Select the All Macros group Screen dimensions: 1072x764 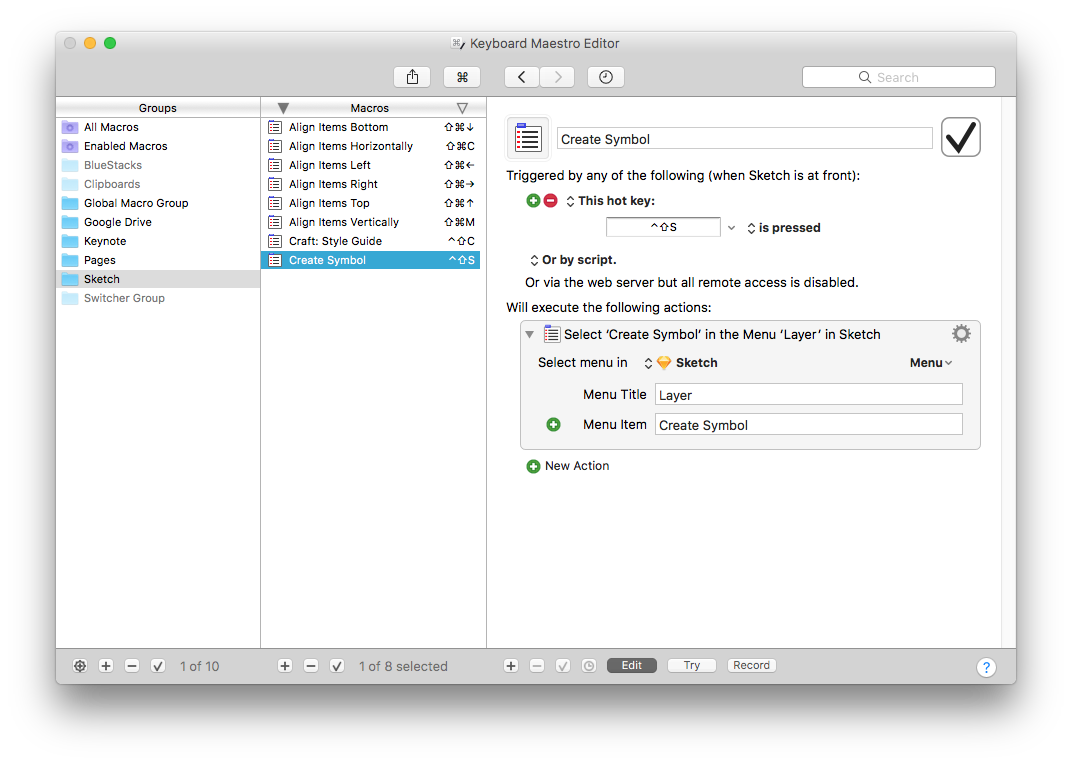(x=158, y=127)
